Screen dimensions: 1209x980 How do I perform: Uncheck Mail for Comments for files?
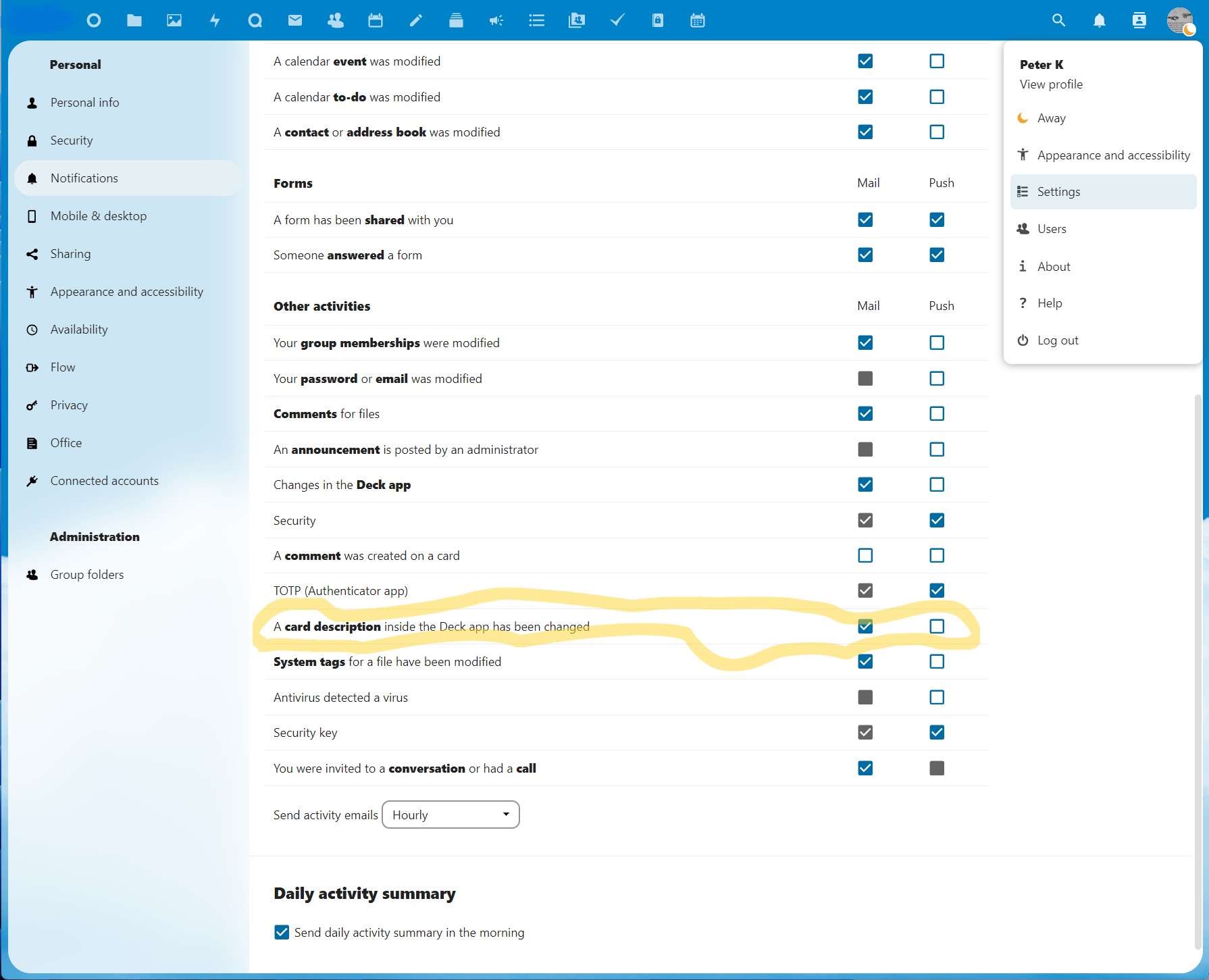click(x=865, y=413)
